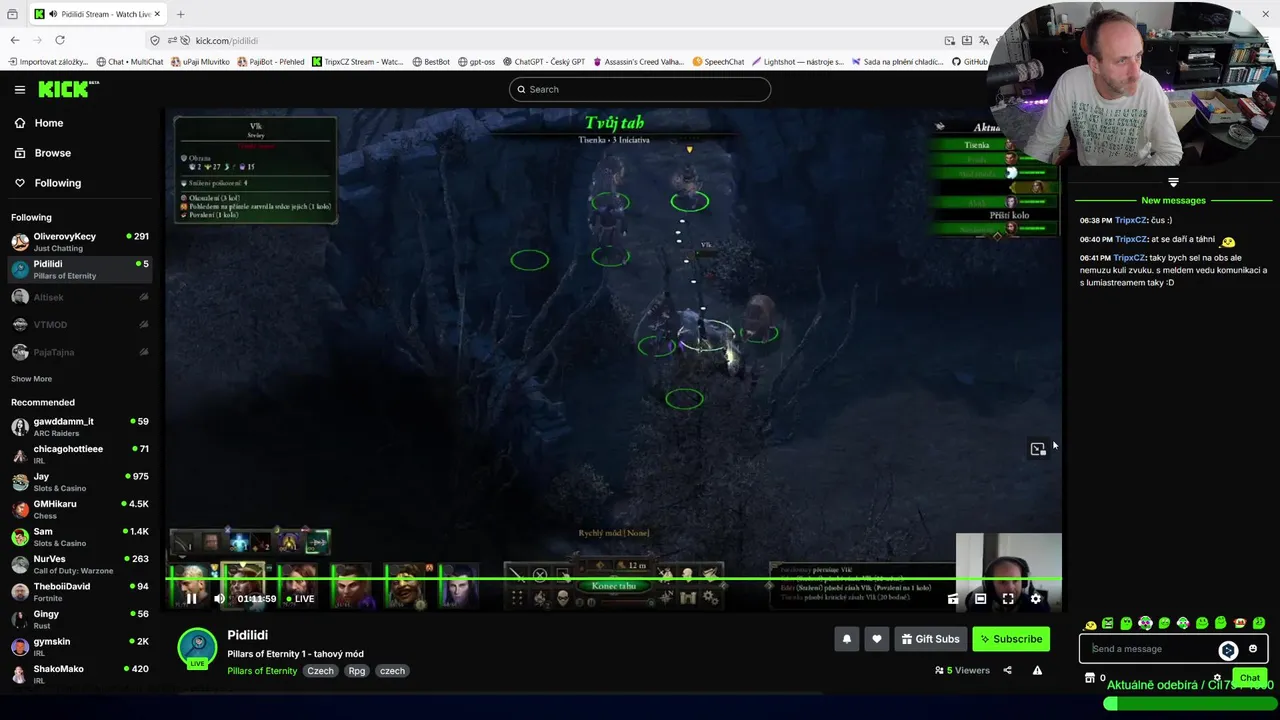Image resolution: width=1280 pixels, height=720 pixels.
Task: Click the Pillars of Eternity category link
Action: click(x=262, y=671)
